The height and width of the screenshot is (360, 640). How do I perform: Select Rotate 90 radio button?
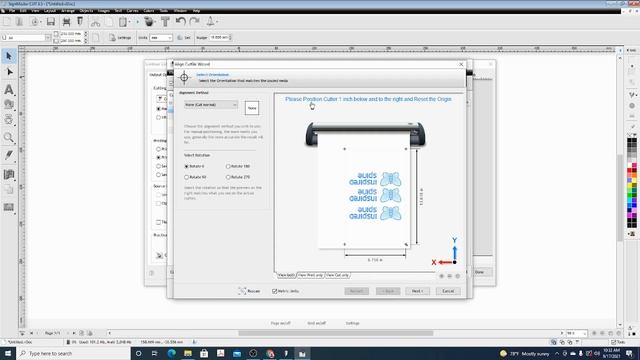click(x=187, y=177)
